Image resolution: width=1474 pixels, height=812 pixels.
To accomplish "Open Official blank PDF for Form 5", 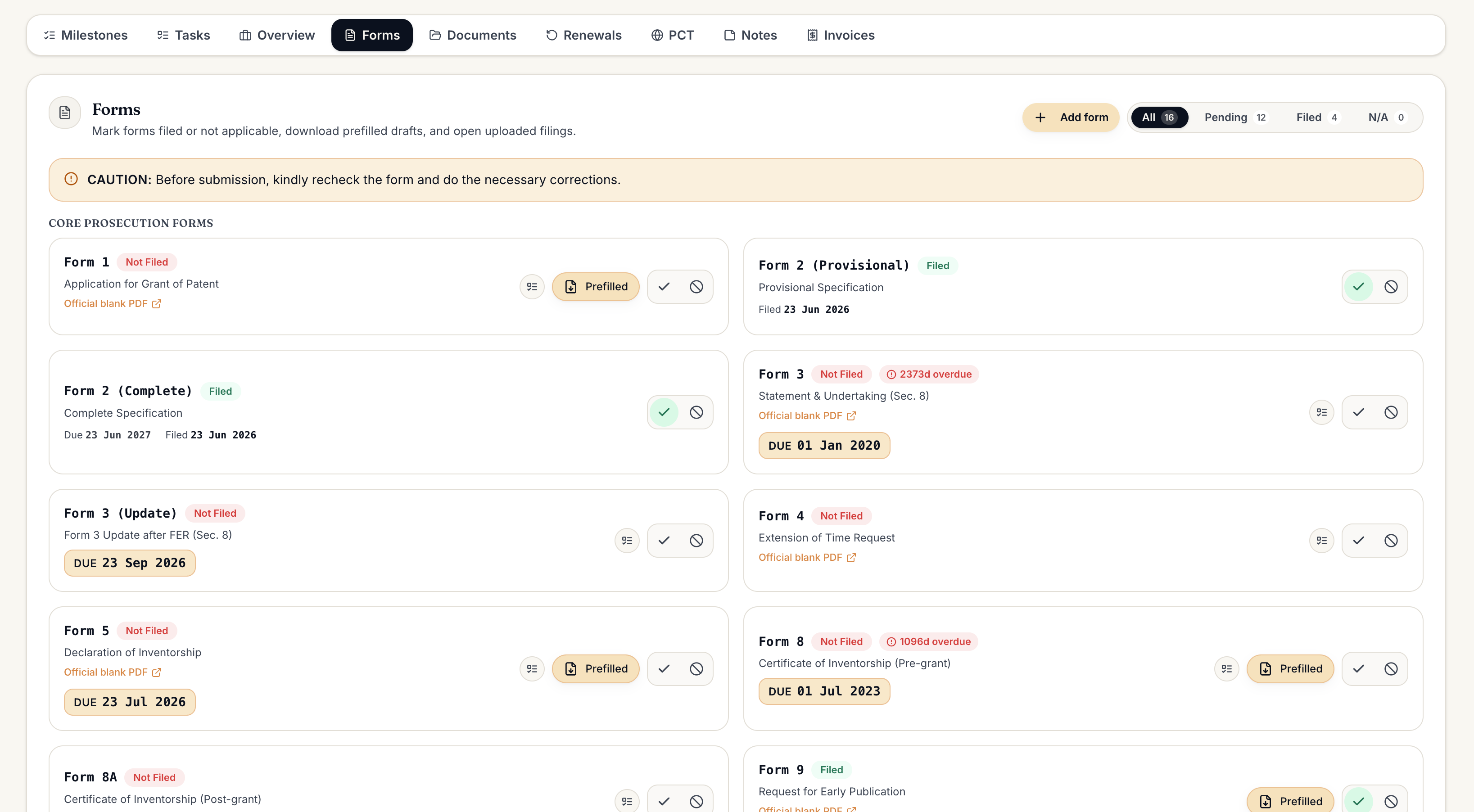I will coord(113,672).
